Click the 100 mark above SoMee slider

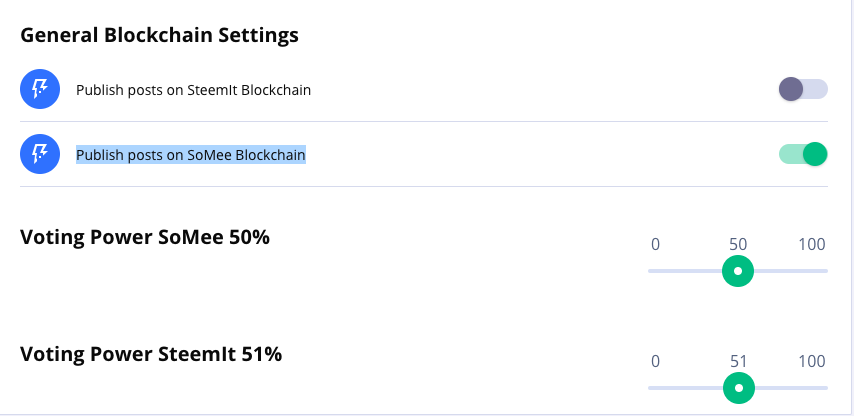click(x=811, y=245)
